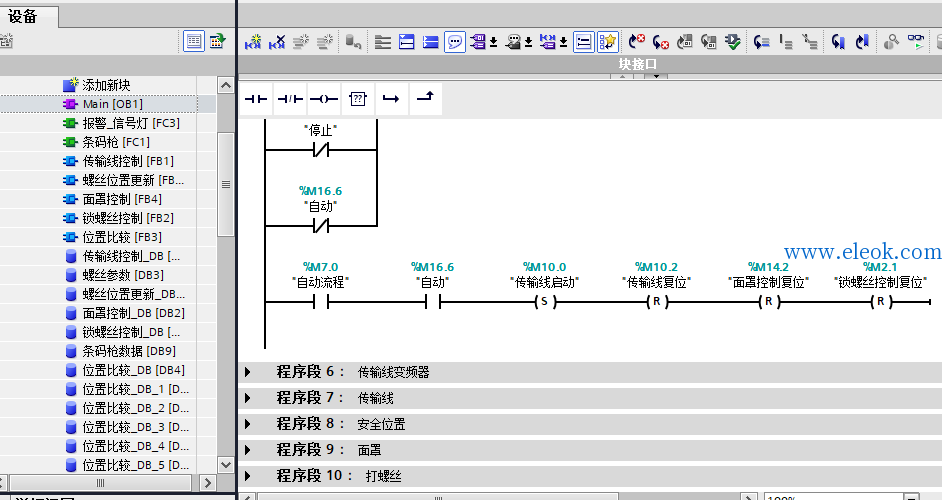Screen dimensions: 942x500
Task: Click the green checkmark compile-check icon
Action: click(x=733, y=41)
